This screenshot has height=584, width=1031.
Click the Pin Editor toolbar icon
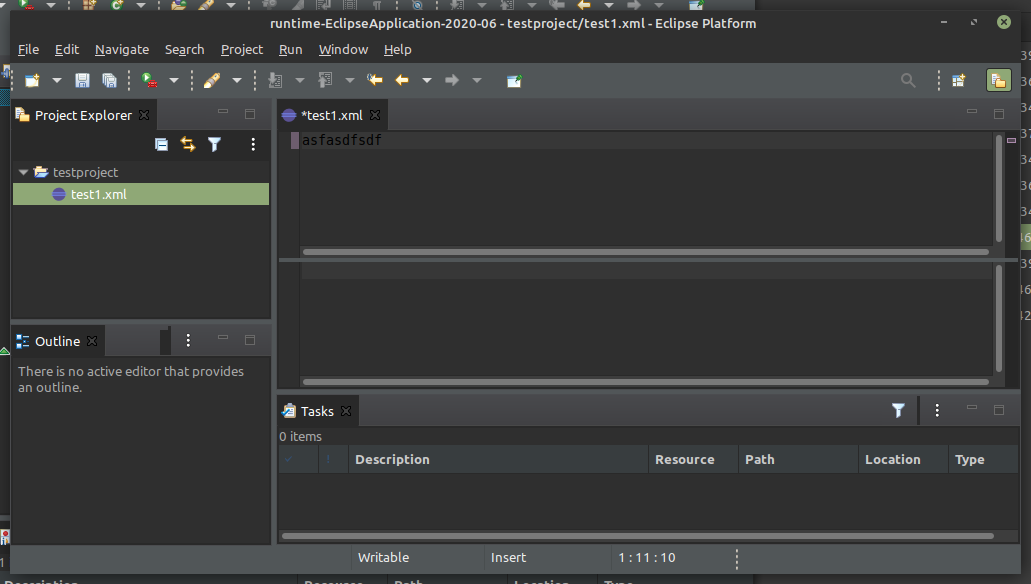click(514, 80)
